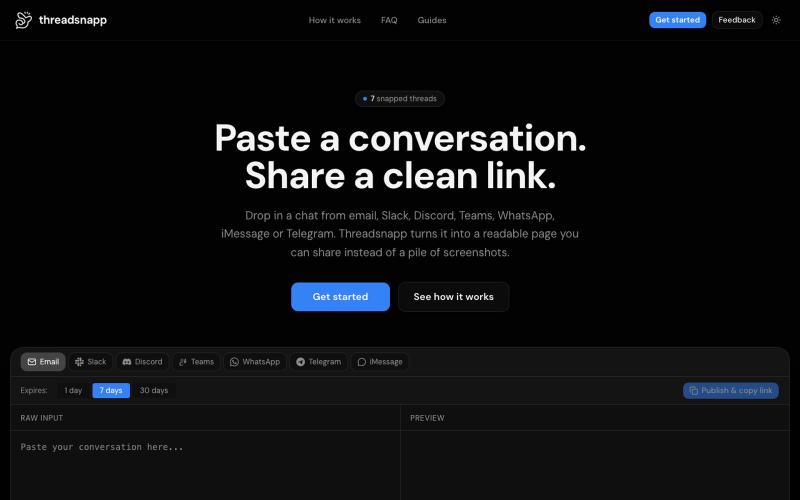Click the RAW INPUT panel label
Image resolution: width=800 pixels, height=500 pixels.
[x=41, y=418]
